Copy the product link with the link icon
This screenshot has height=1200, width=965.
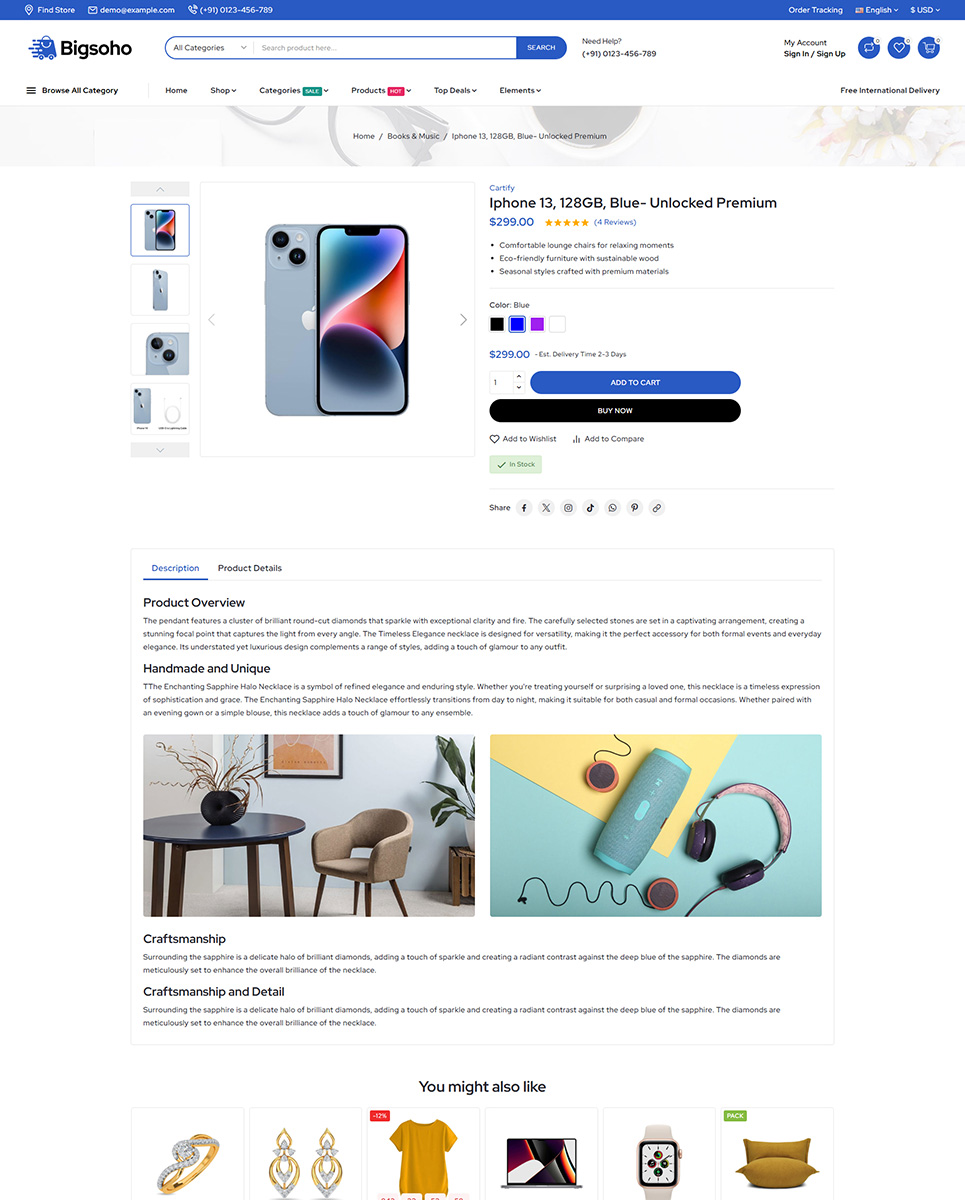click(x=656, y=508)
